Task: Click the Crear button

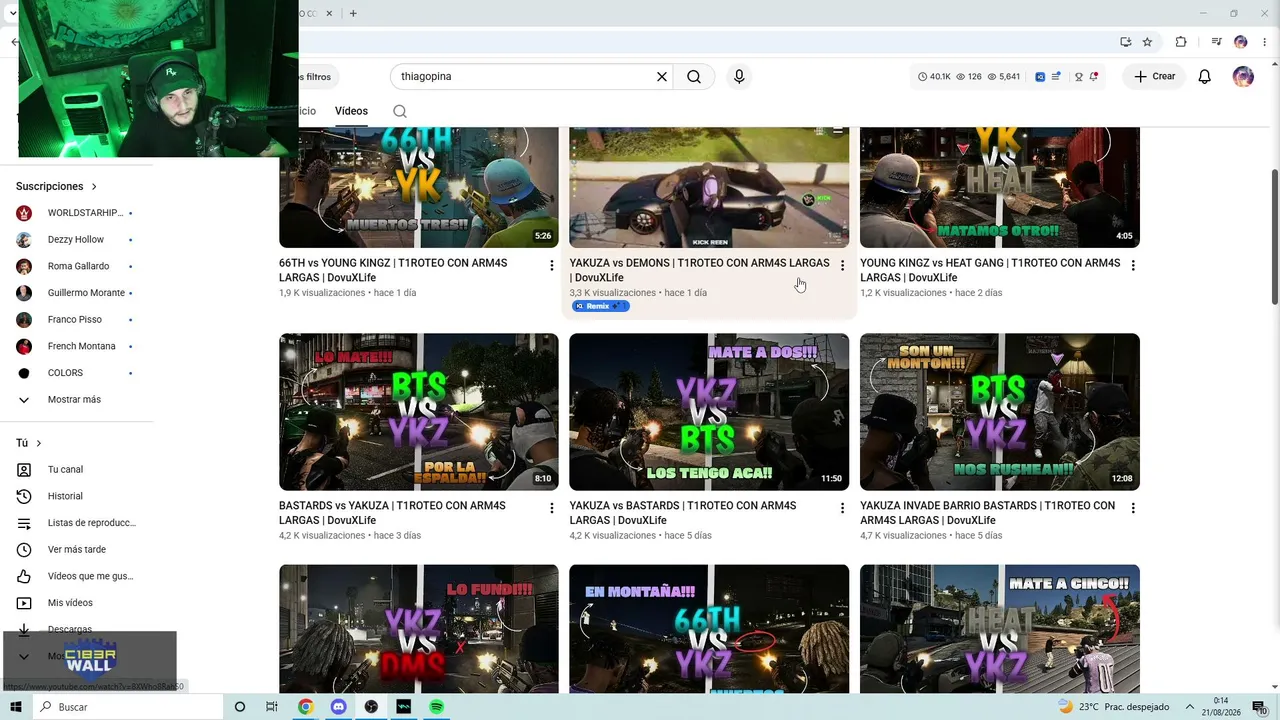Action: pyautogui.click(x=1154, y=77)
